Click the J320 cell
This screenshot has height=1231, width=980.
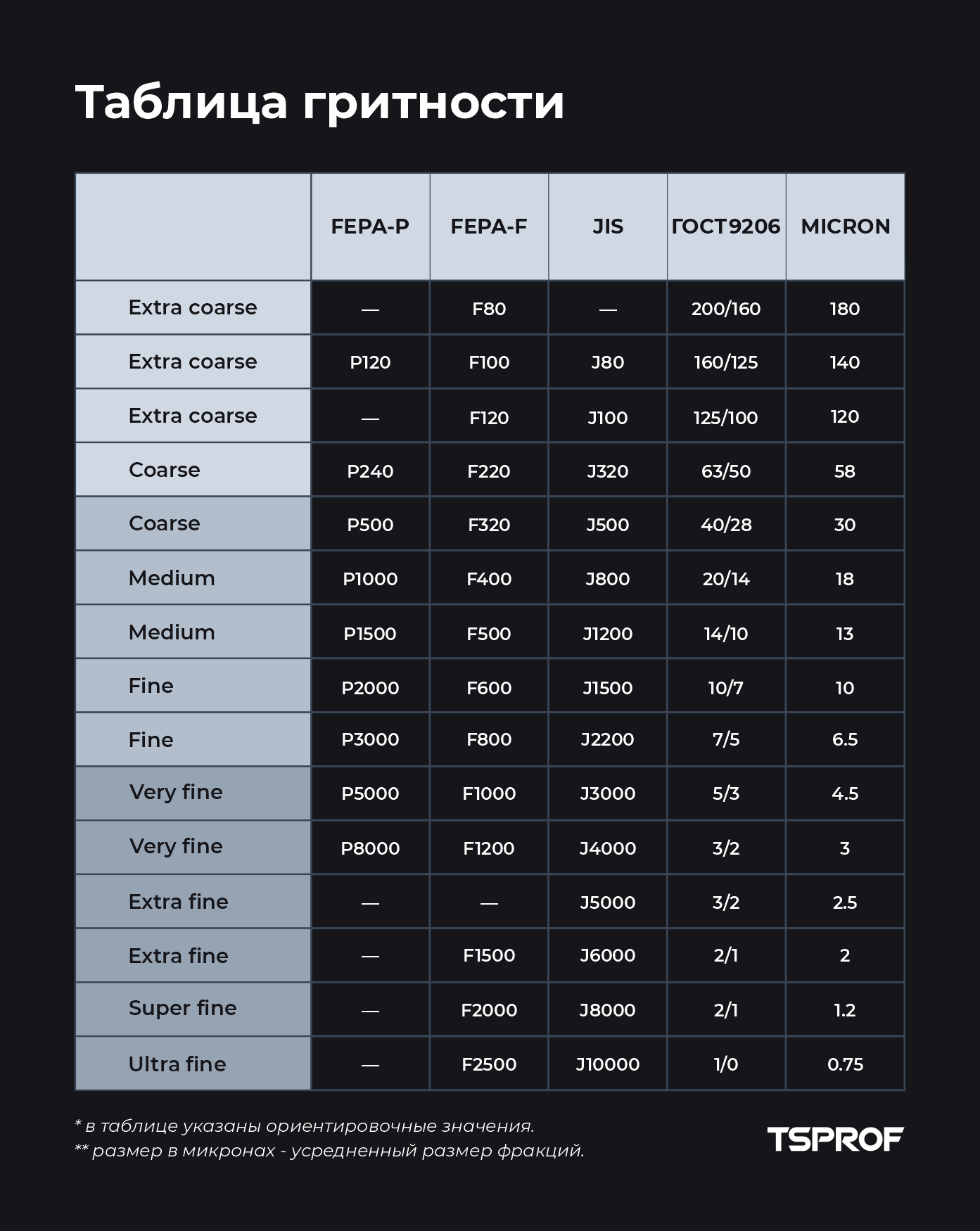608,471
